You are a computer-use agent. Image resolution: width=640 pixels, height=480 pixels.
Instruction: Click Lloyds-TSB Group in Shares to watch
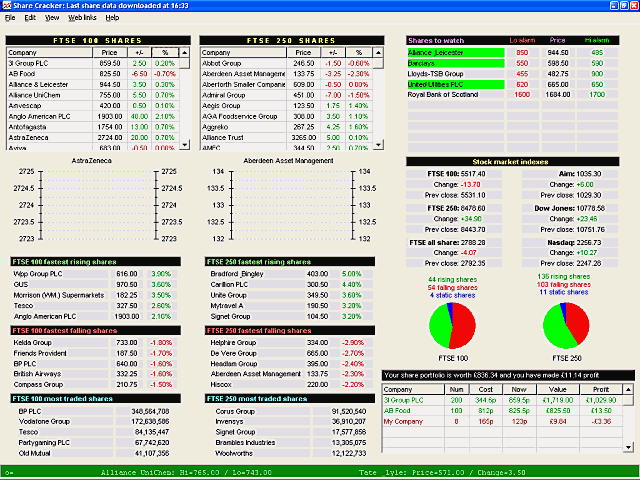456,74
